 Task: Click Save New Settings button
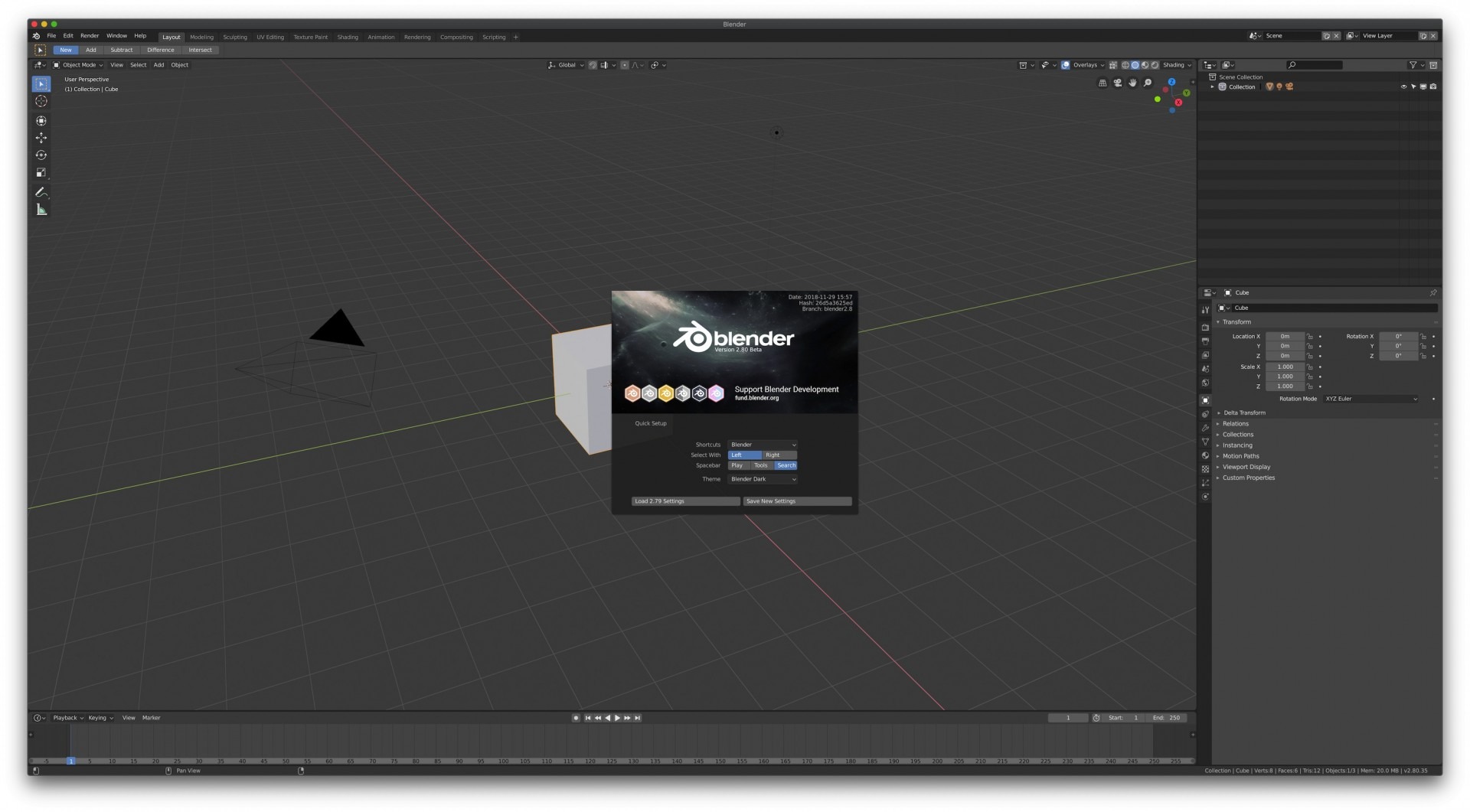coord(797,501)
